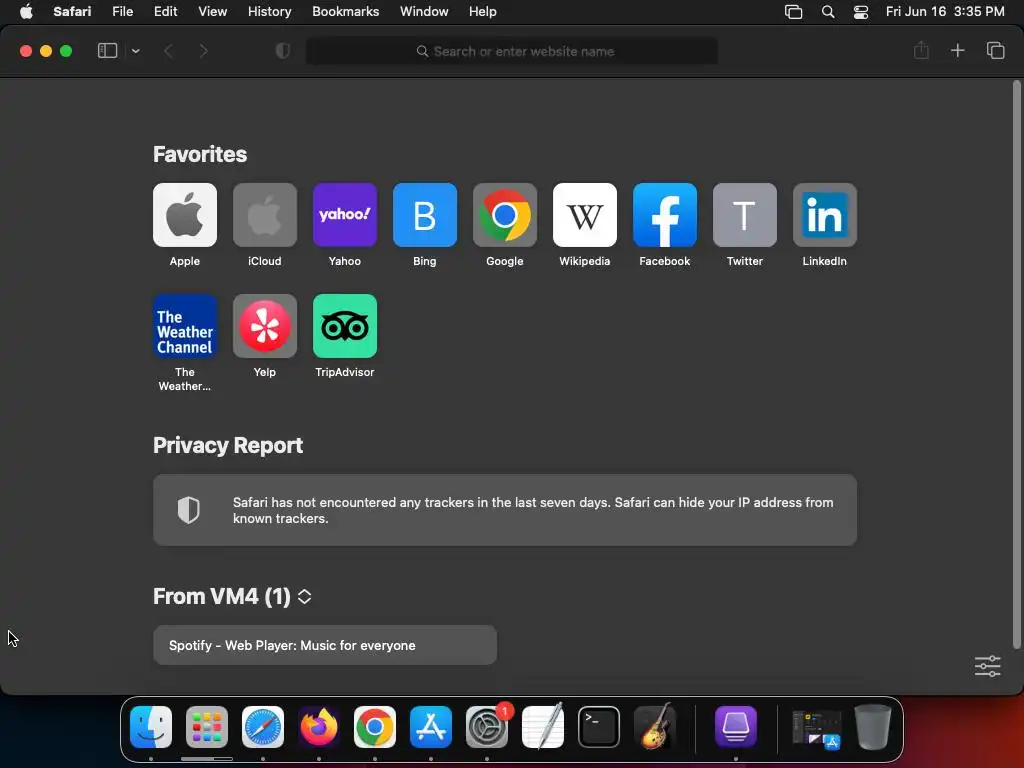The image size is (1024, 768).
Task: Show the Safari sidebar
Action: pos(107,51)
